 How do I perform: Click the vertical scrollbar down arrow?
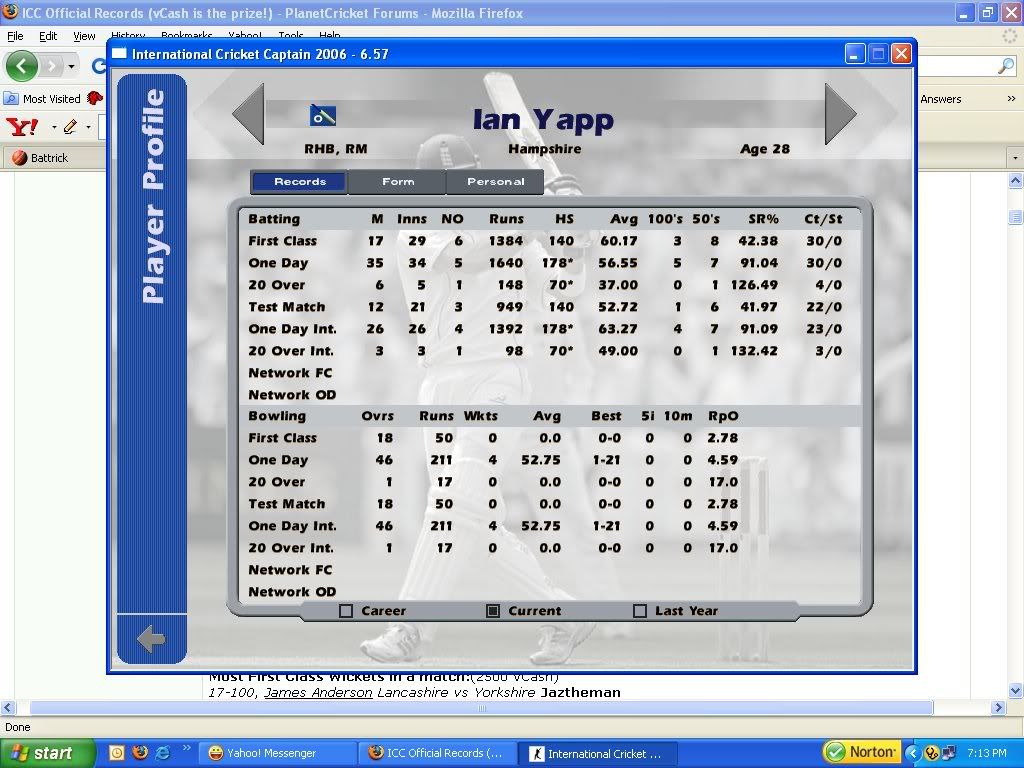click(x=1016, y=690)
